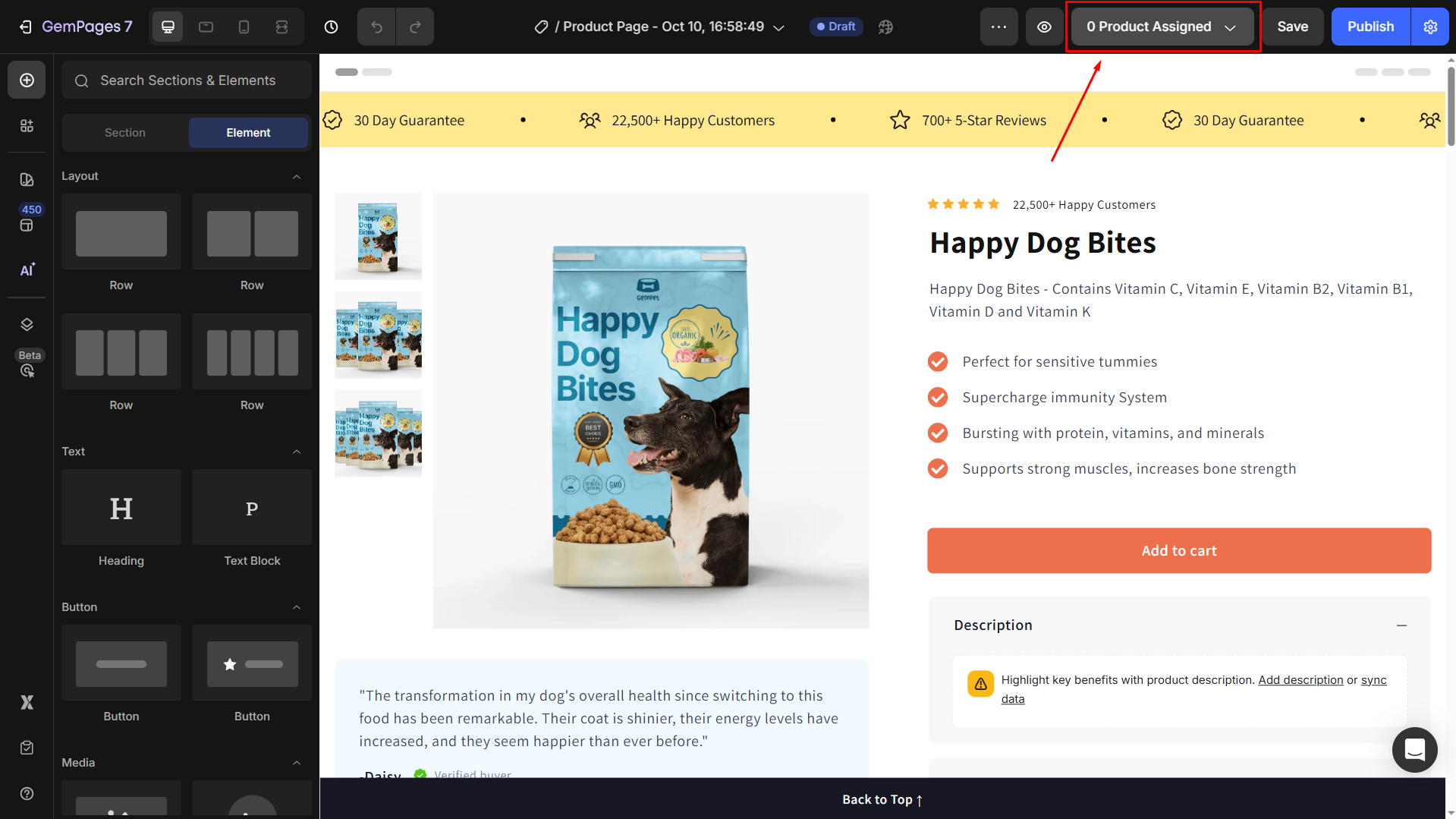Collapse the Description accordion
Screen dimensions: 1456x819
[1401, 625]
